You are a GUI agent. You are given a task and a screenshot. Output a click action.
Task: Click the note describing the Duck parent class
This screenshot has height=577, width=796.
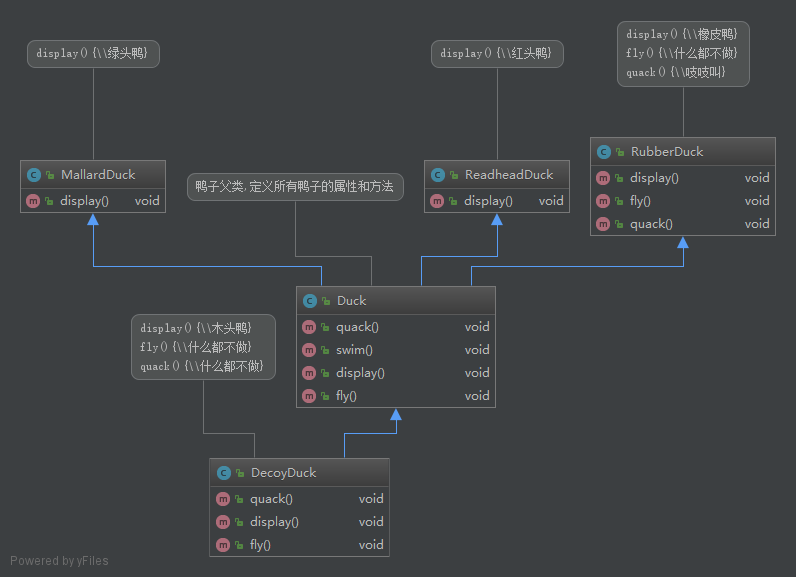tap(295, 187)
